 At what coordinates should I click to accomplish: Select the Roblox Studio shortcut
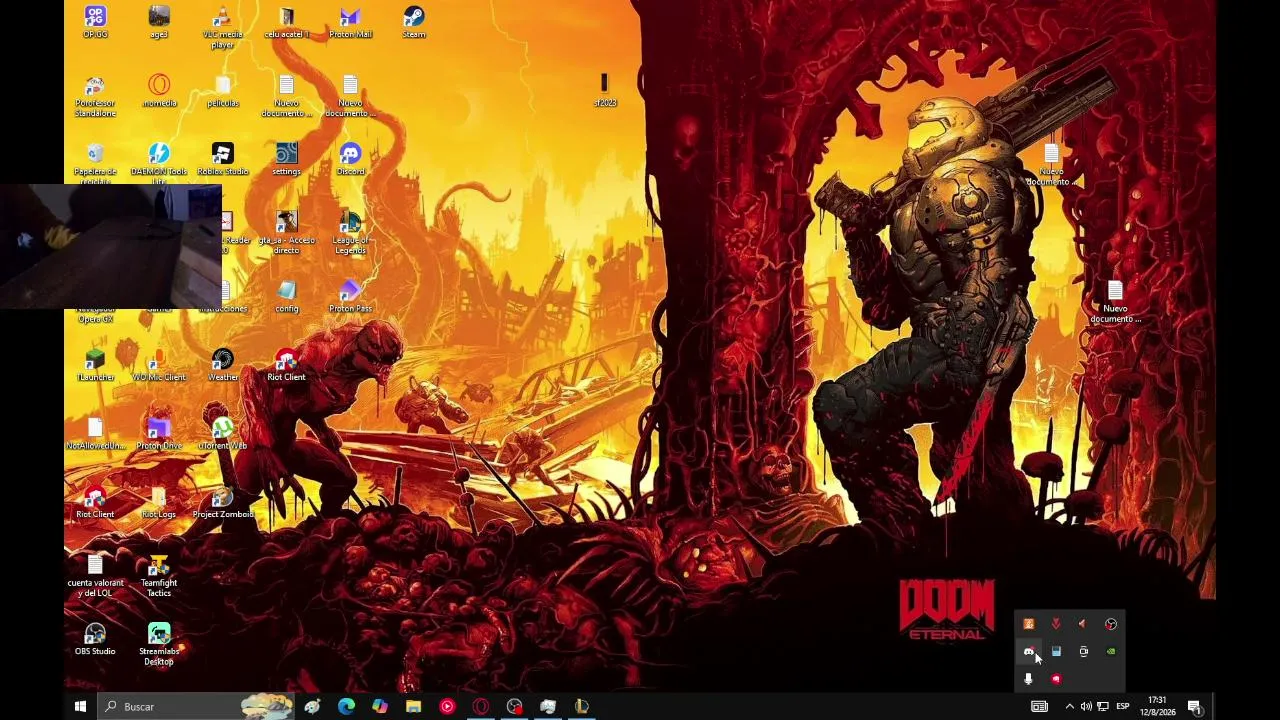(223, 159)
